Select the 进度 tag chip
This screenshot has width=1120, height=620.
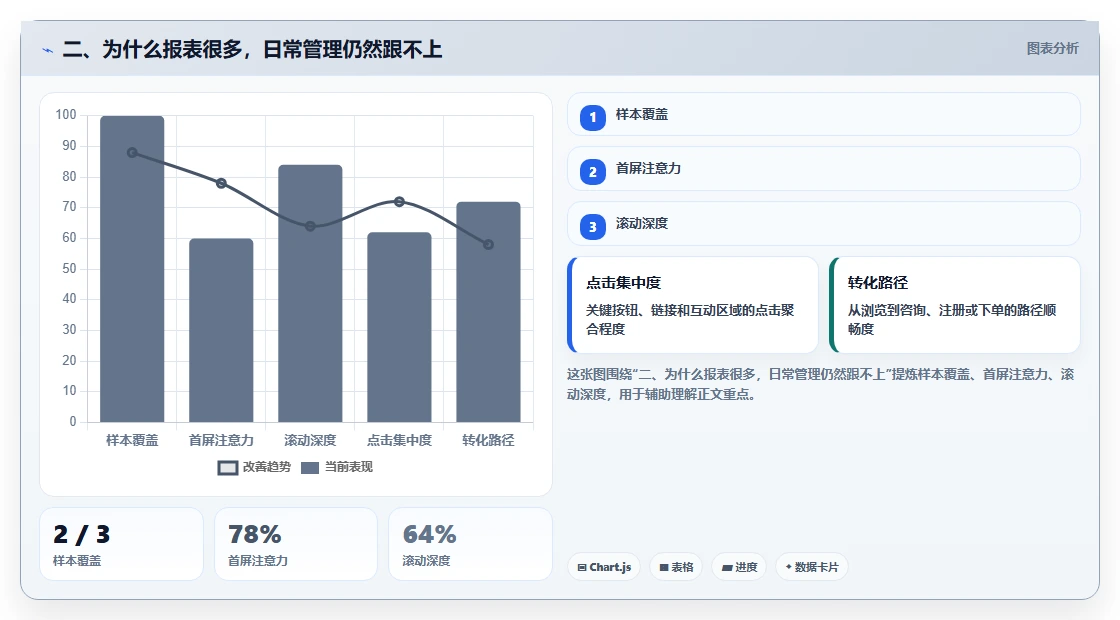click(x=739, y=567)
